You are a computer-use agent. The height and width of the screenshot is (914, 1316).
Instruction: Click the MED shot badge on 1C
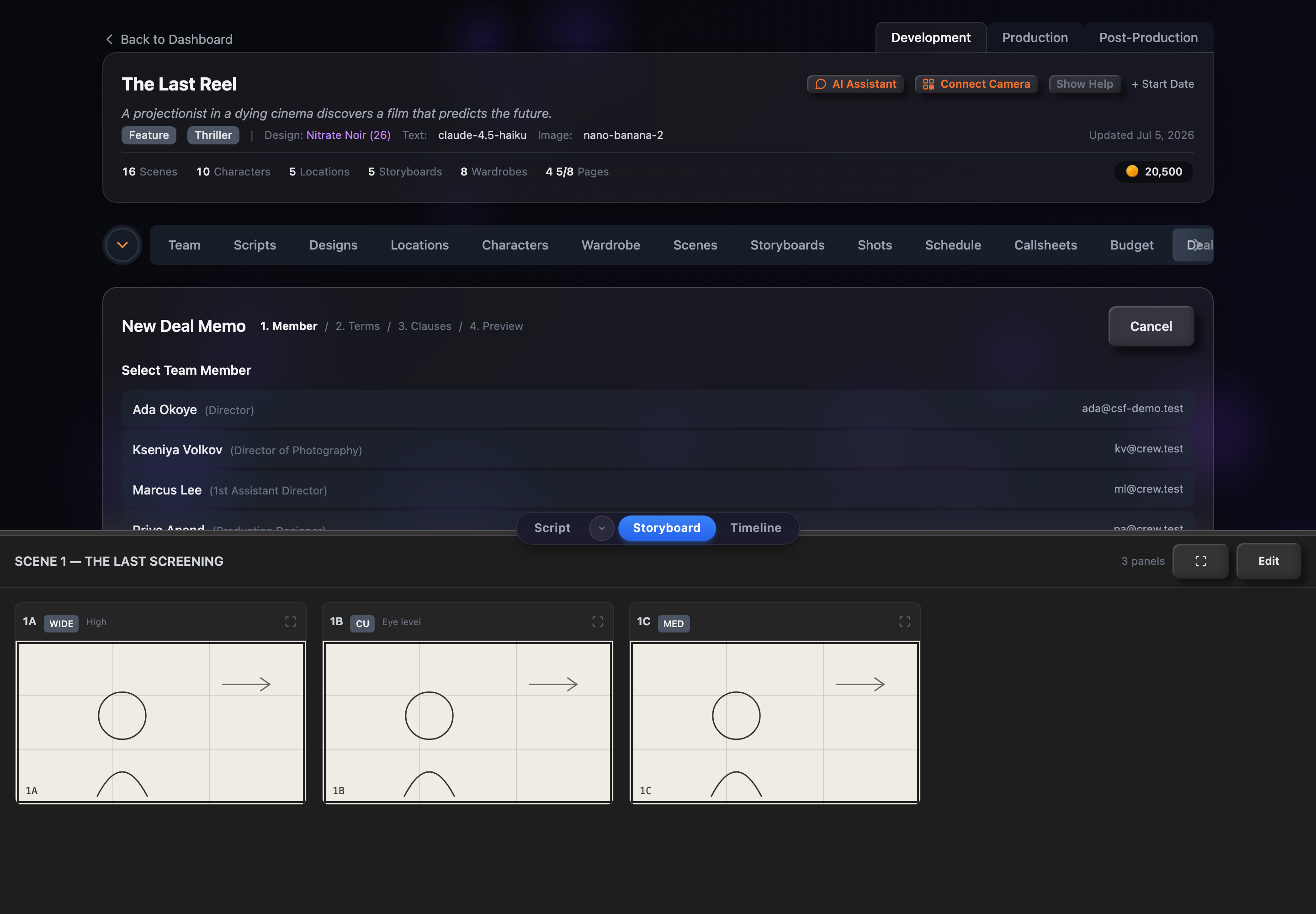[674, 623]
